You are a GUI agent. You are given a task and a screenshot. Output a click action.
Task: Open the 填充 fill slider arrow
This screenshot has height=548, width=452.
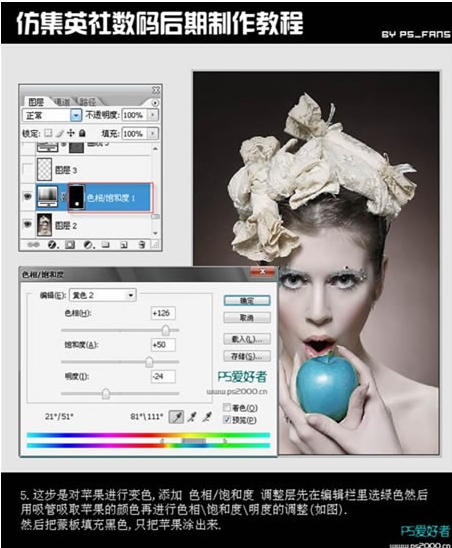(x=153, y=134)
